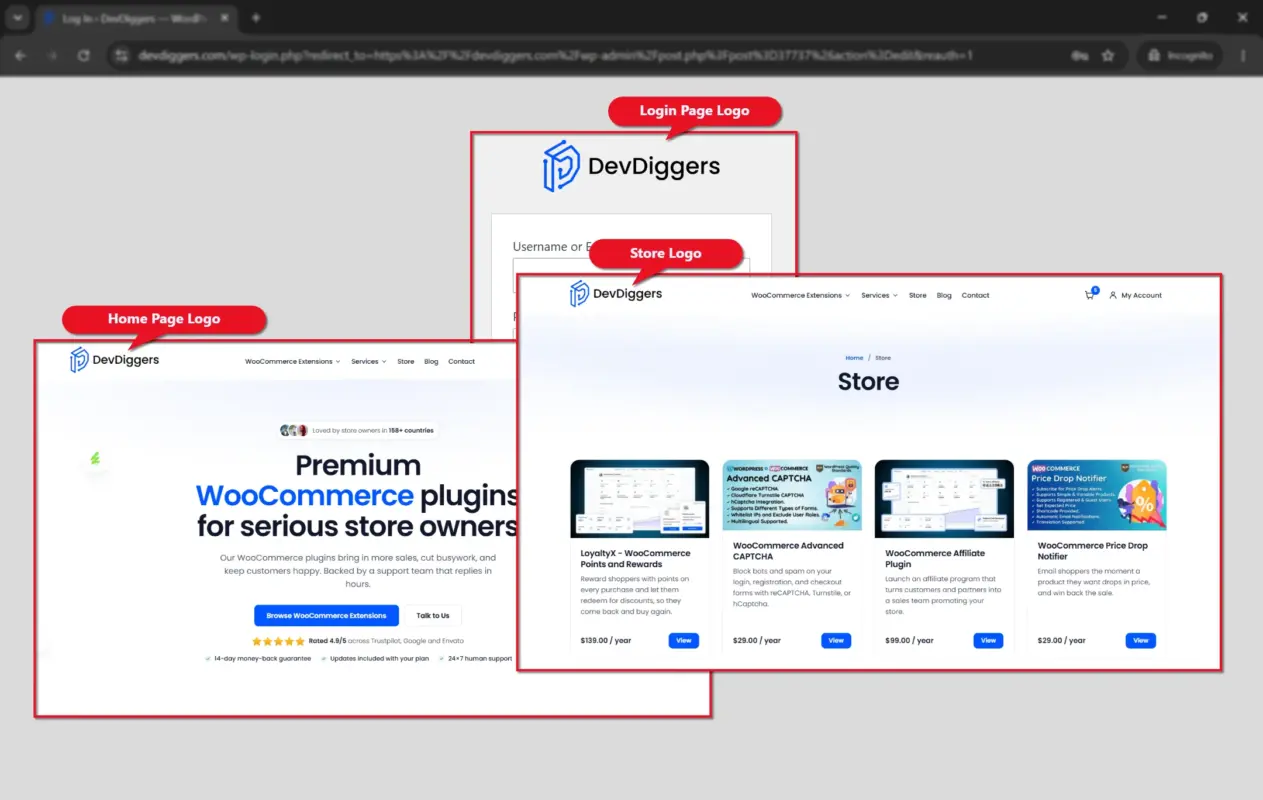Open the tab search dropdown in the title bar
1263x800 pixels.
tap(17, 18)
